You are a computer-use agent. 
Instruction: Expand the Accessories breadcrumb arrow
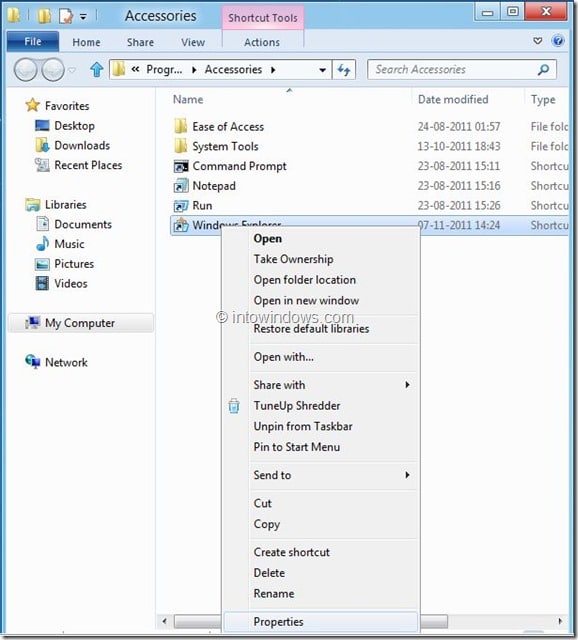(273, 70)
